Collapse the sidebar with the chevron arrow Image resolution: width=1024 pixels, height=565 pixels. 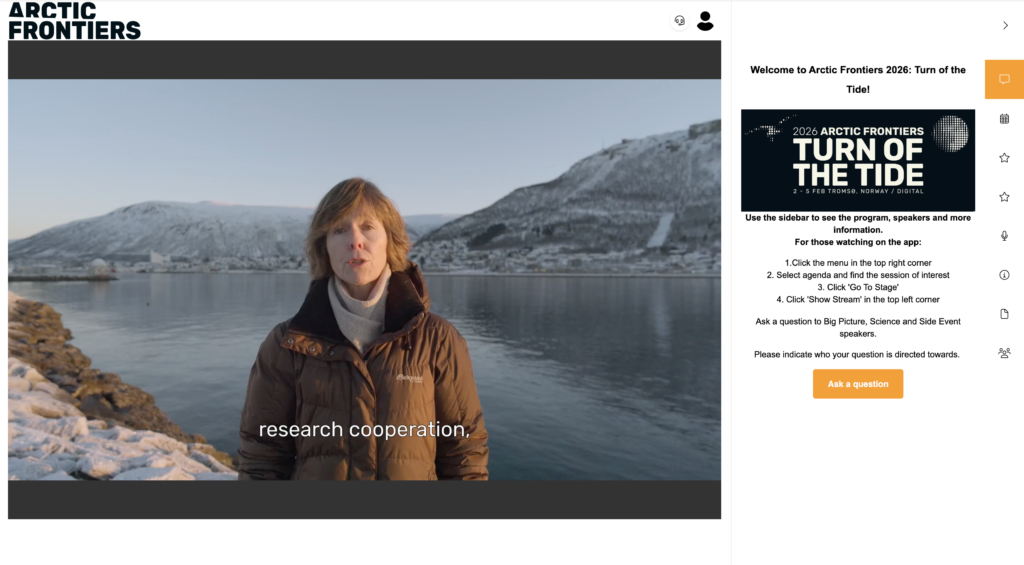(1006, 25)
